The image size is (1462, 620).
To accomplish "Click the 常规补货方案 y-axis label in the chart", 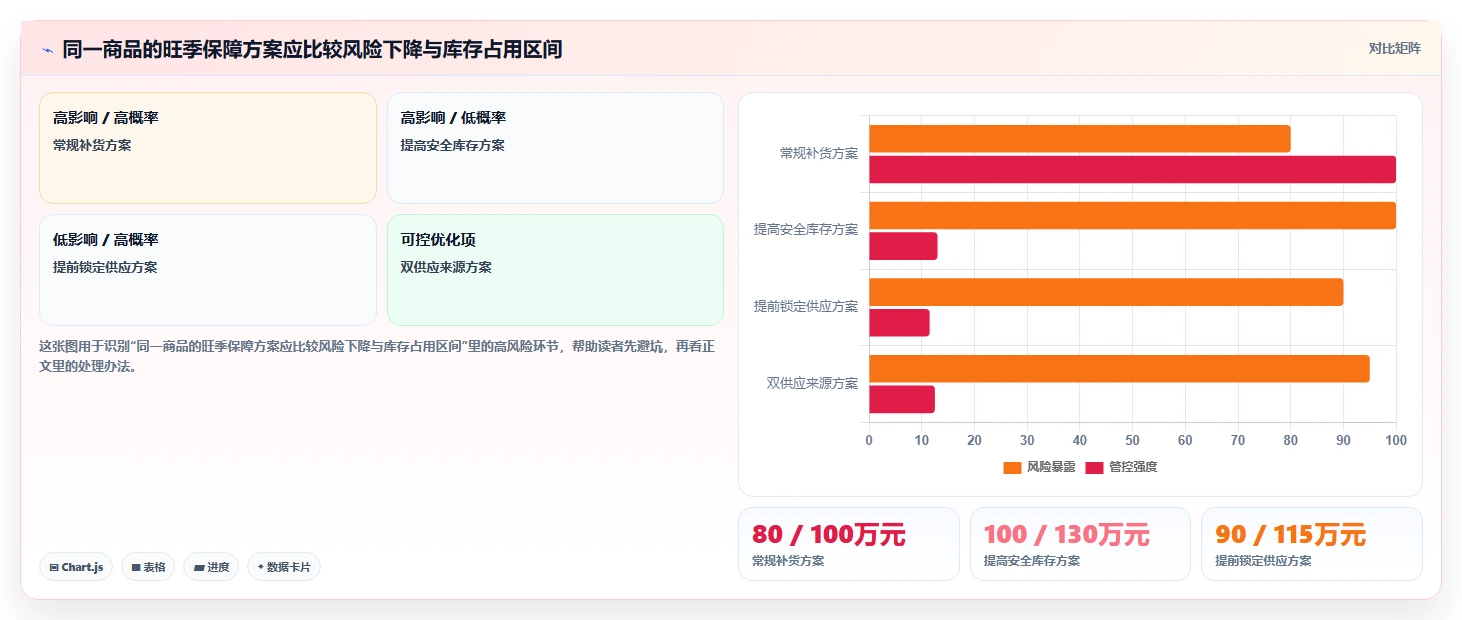I will [x=819, y=153].
